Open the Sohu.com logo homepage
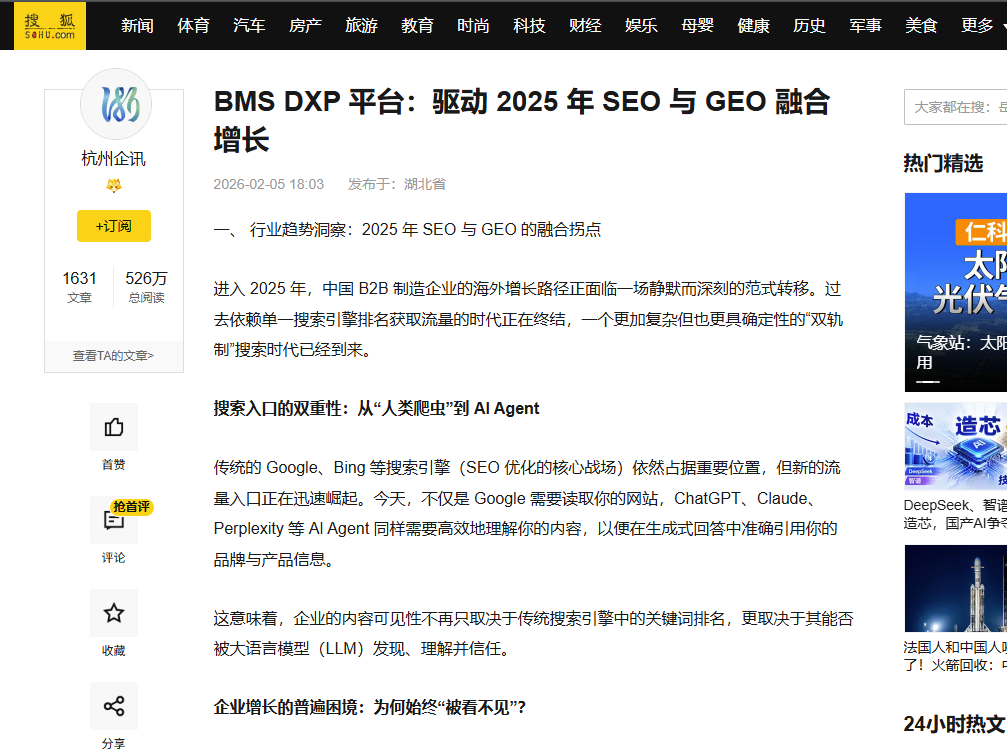The width and height of the screenshot is (1007, 751). tap(50, 26)
